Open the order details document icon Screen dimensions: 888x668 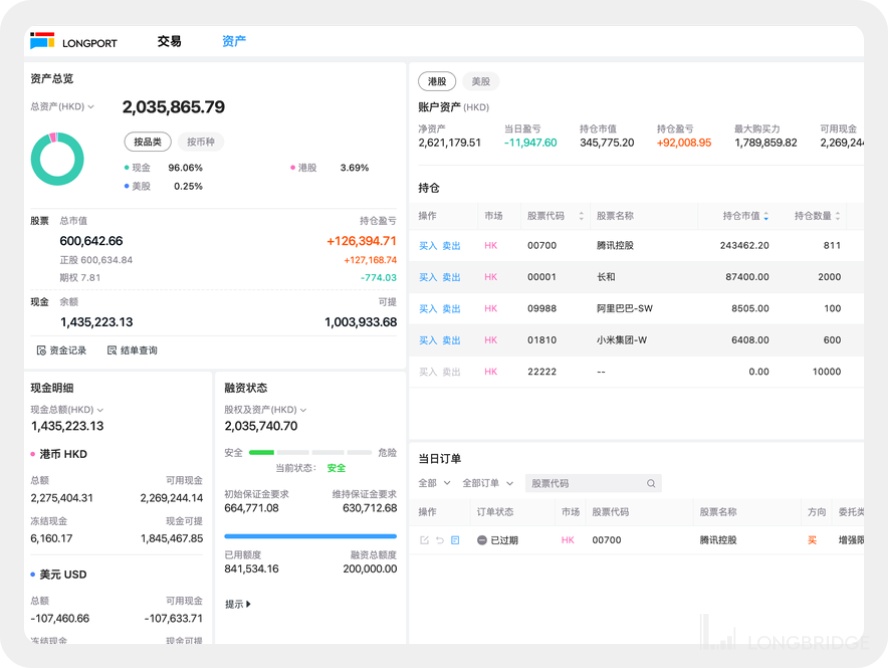[455, 540]
